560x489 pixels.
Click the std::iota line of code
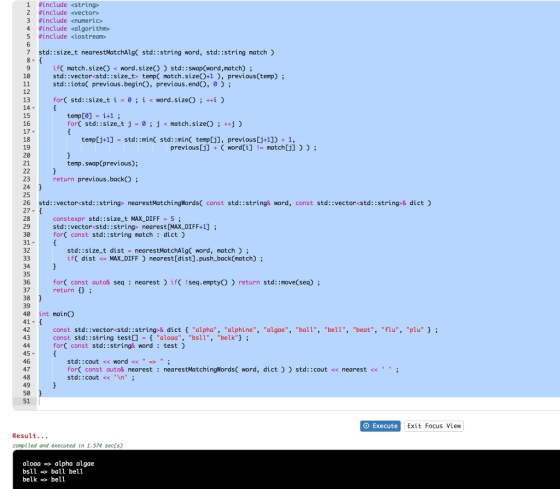coord(142,84)
